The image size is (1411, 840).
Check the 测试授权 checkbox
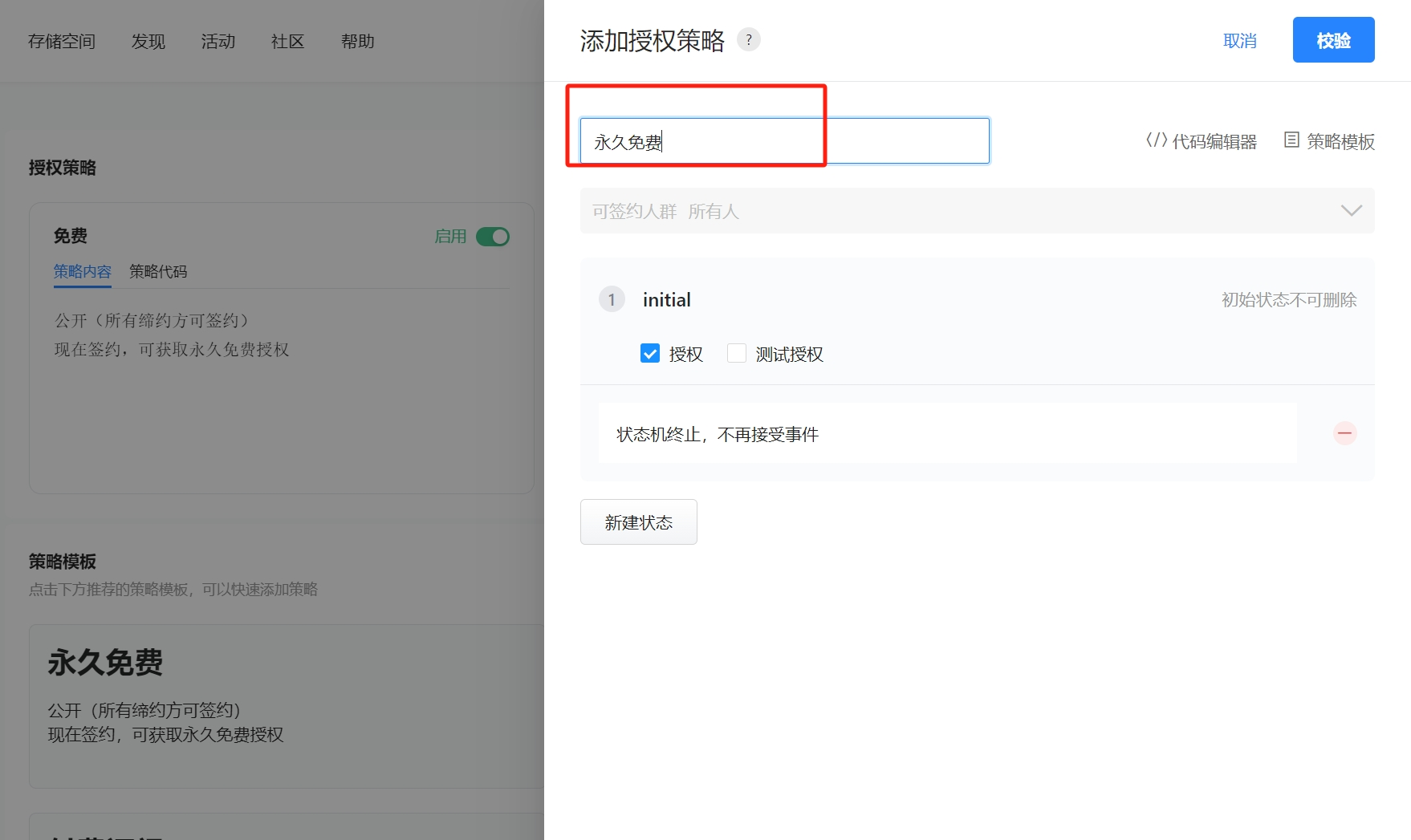[x=737, y=353]
